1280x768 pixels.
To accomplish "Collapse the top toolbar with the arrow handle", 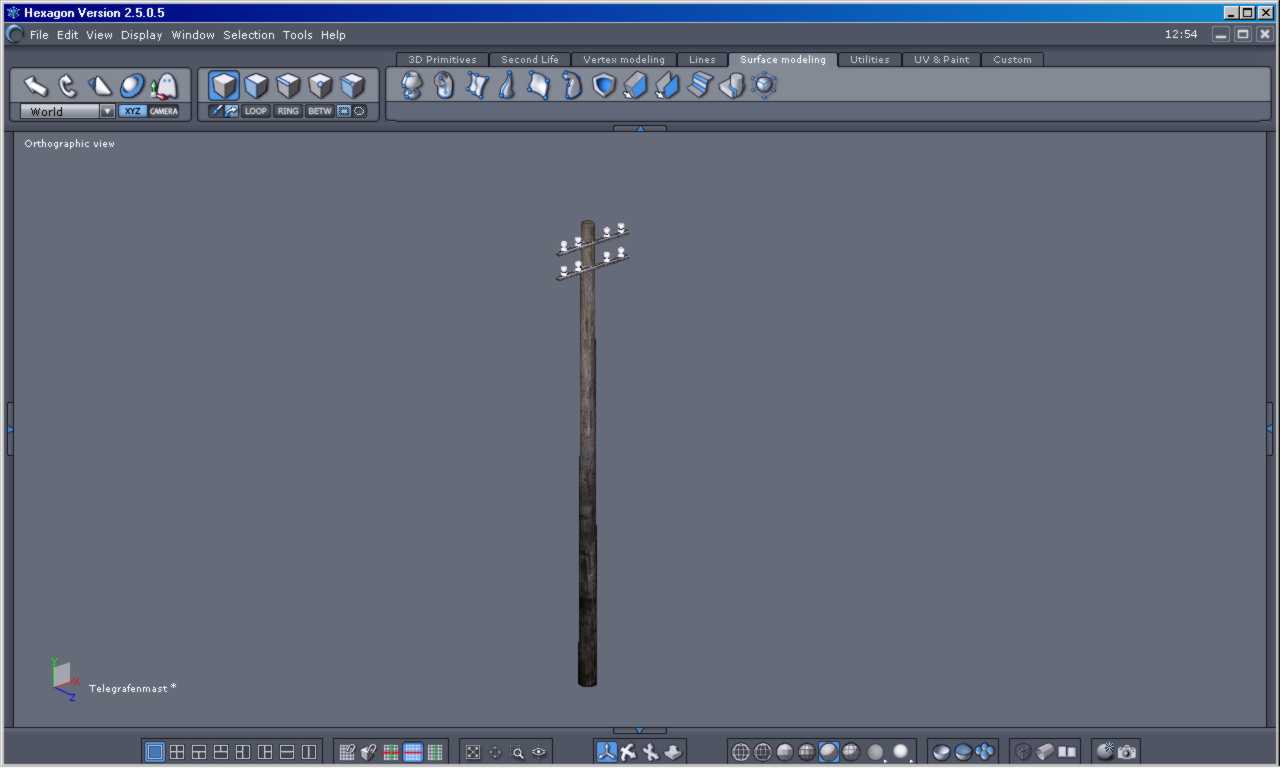I will (x=640, y=128).
